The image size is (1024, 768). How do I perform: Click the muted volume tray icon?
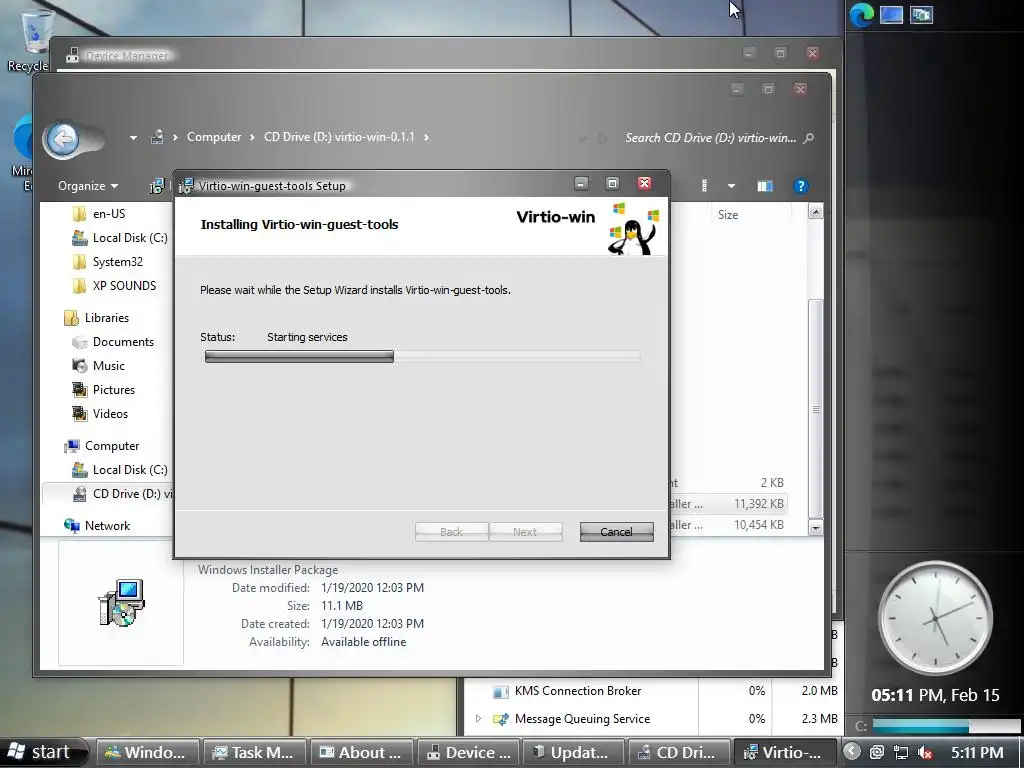click(925, 752)
